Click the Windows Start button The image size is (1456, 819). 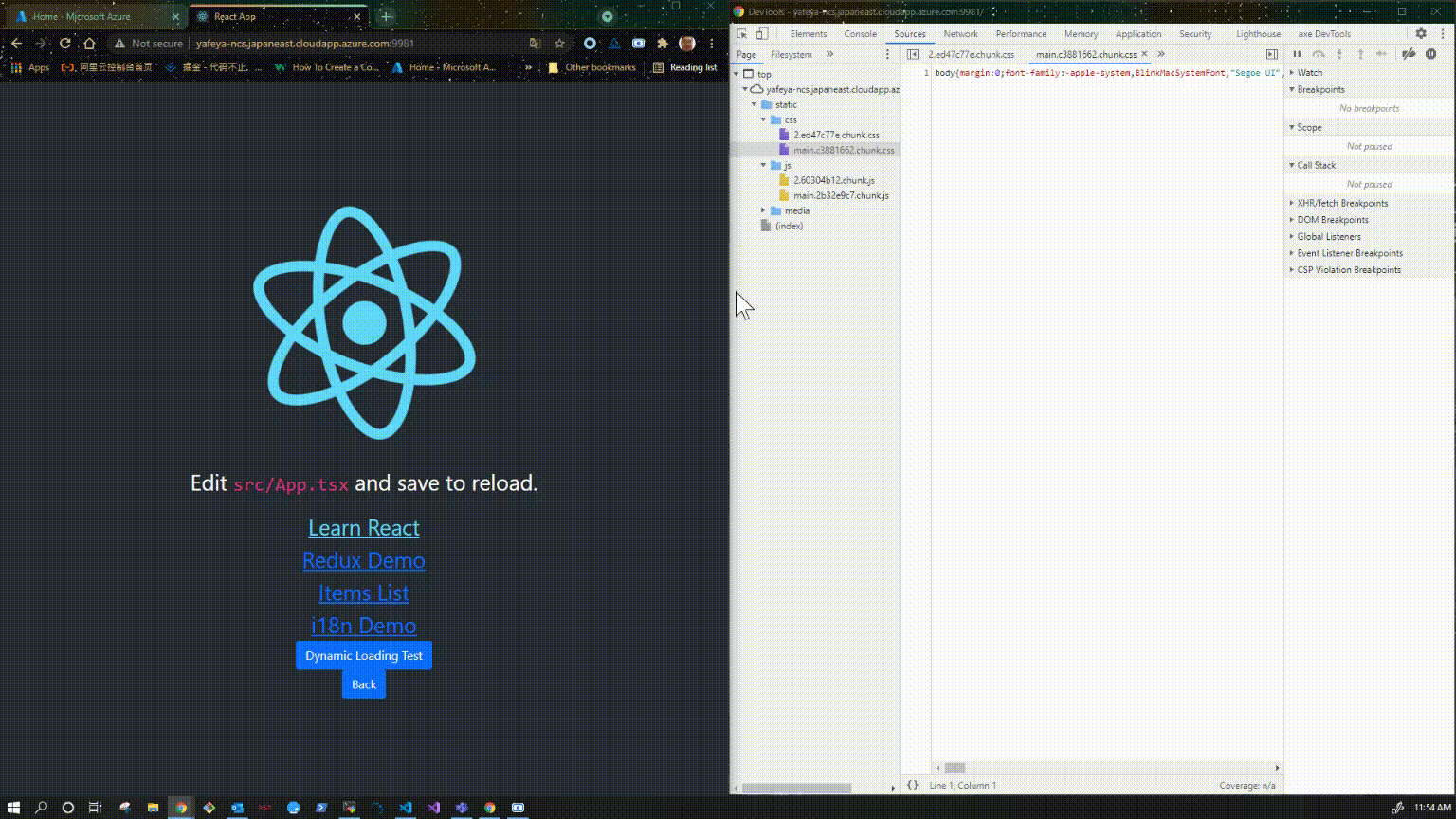click(x=13, y=808)
